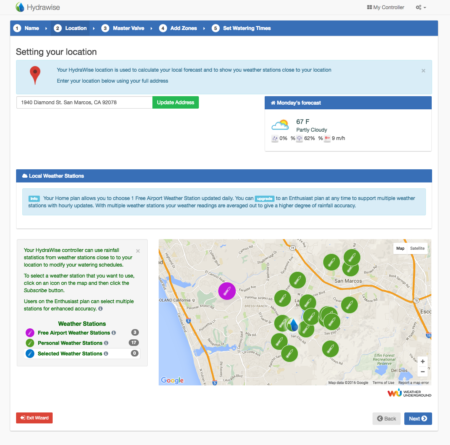Go to Master Valve step
Screen dimensions: 450x445
point(123,28)
